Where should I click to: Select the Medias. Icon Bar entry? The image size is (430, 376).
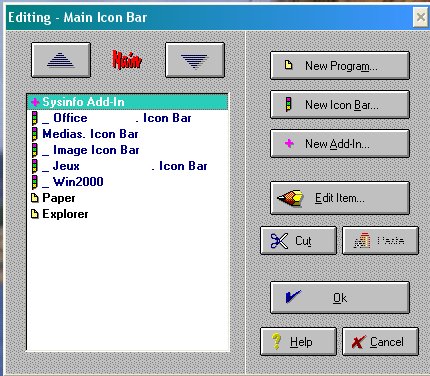click(x=128, y=134)
